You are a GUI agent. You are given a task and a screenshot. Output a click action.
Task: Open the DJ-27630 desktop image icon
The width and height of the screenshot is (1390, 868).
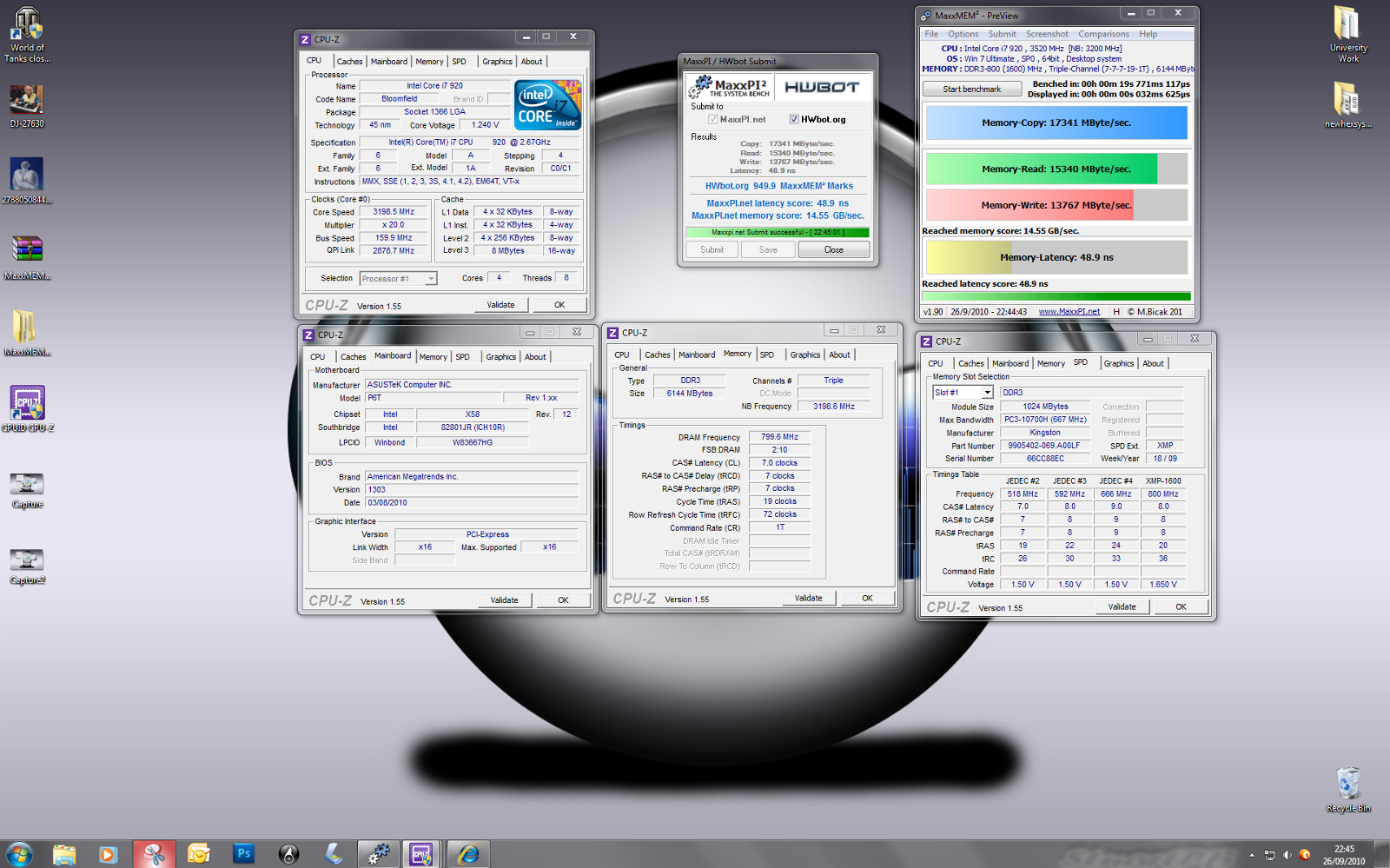click(x=27, y=107)
